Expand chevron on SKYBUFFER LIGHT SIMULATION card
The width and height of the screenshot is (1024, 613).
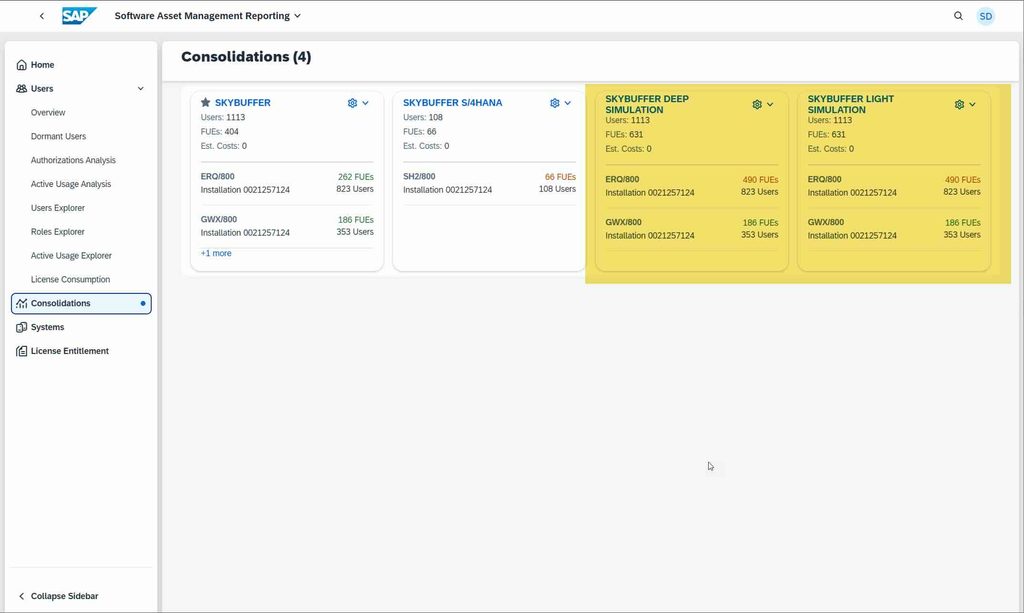[x=972, y=104]
